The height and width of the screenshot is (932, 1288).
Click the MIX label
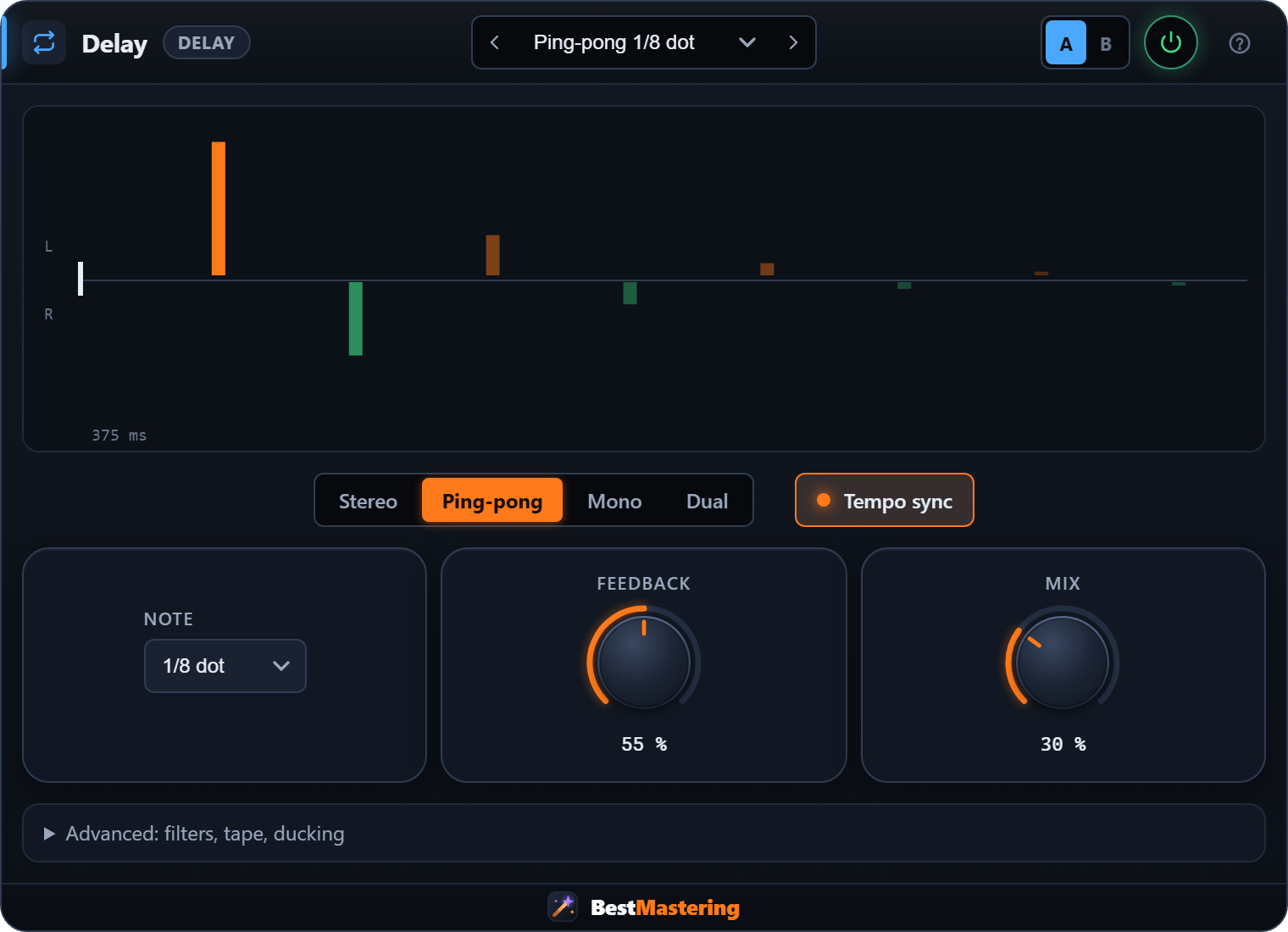[1063, 584]
